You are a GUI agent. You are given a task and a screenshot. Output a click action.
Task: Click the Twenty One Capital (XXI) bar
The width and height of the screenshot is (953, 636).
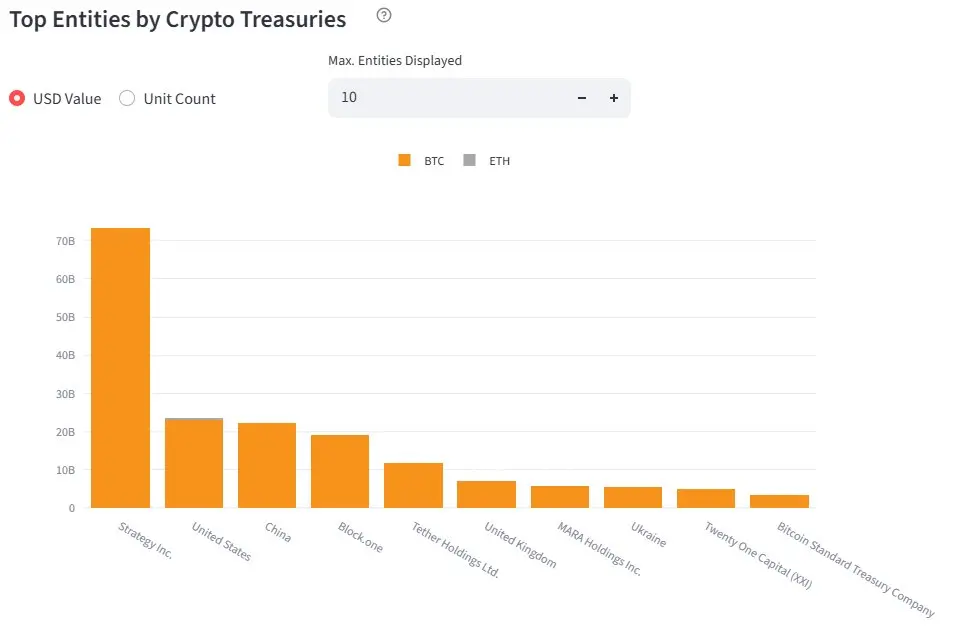706,498
